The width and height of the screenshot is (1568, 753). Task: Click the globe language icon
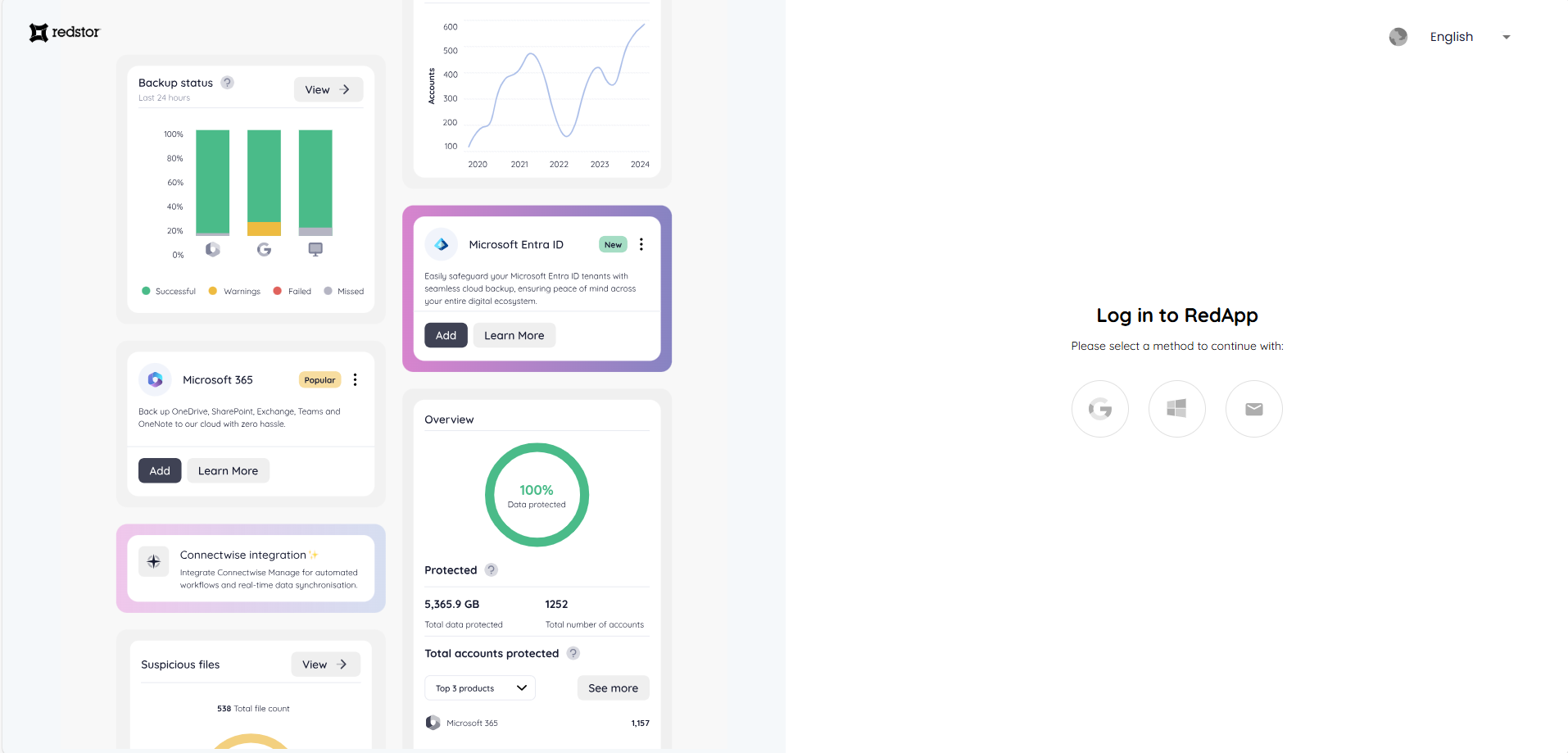tap(1398, 37)
